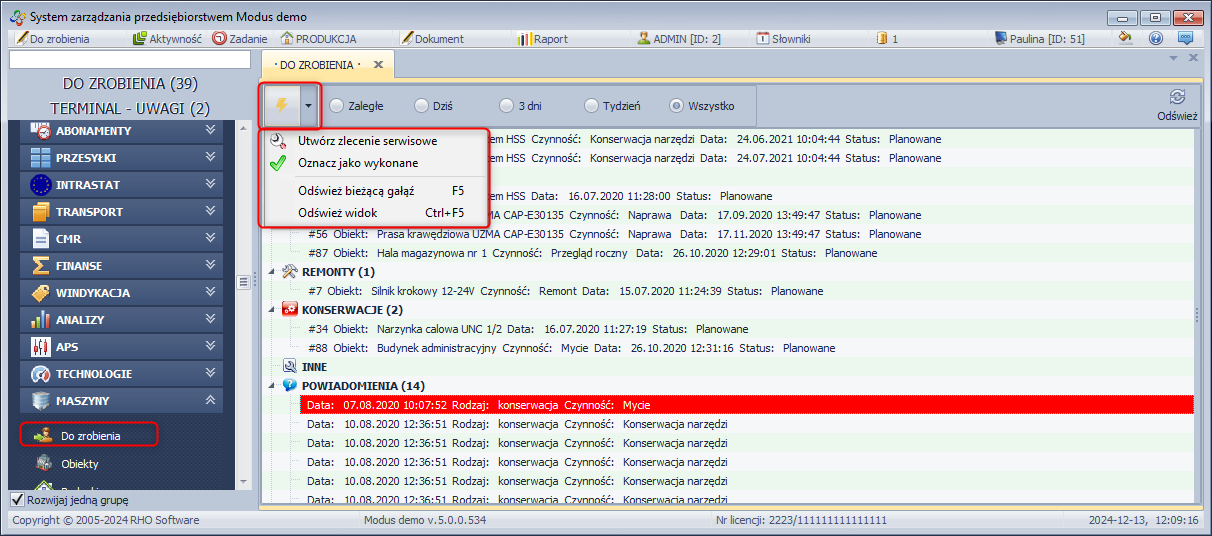This screenshot has width=1212, height=536.
Task: Select the Zaległe radio button
Action: 337,106
